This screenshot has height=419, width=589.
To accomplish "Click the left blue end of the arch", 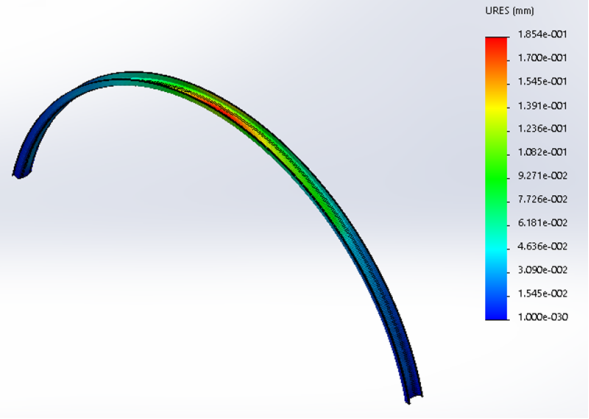I will pos(22,168).
